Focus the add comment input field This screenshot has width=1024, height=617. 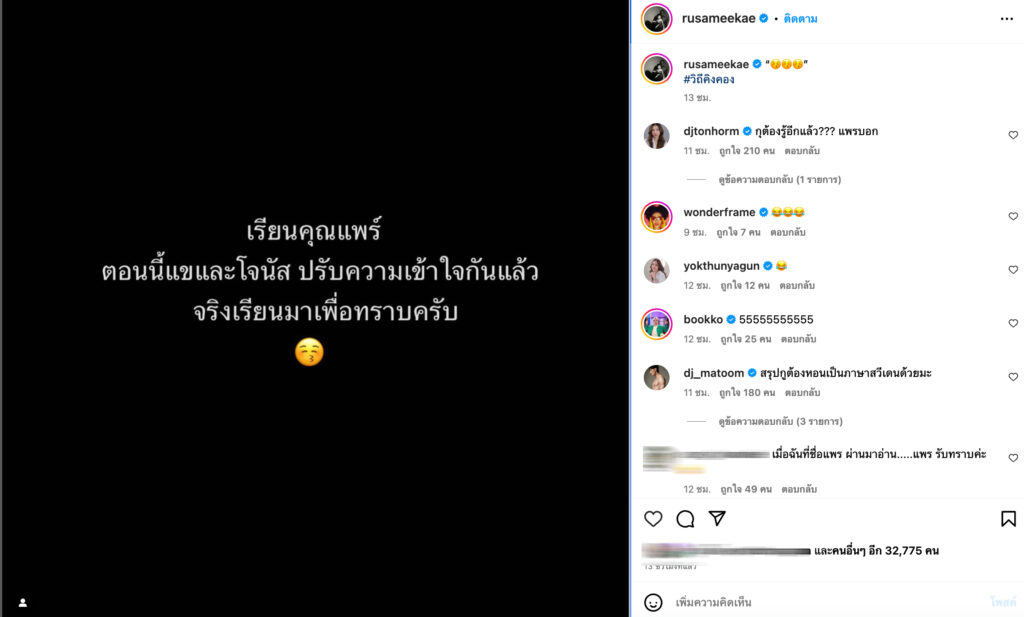829,602
